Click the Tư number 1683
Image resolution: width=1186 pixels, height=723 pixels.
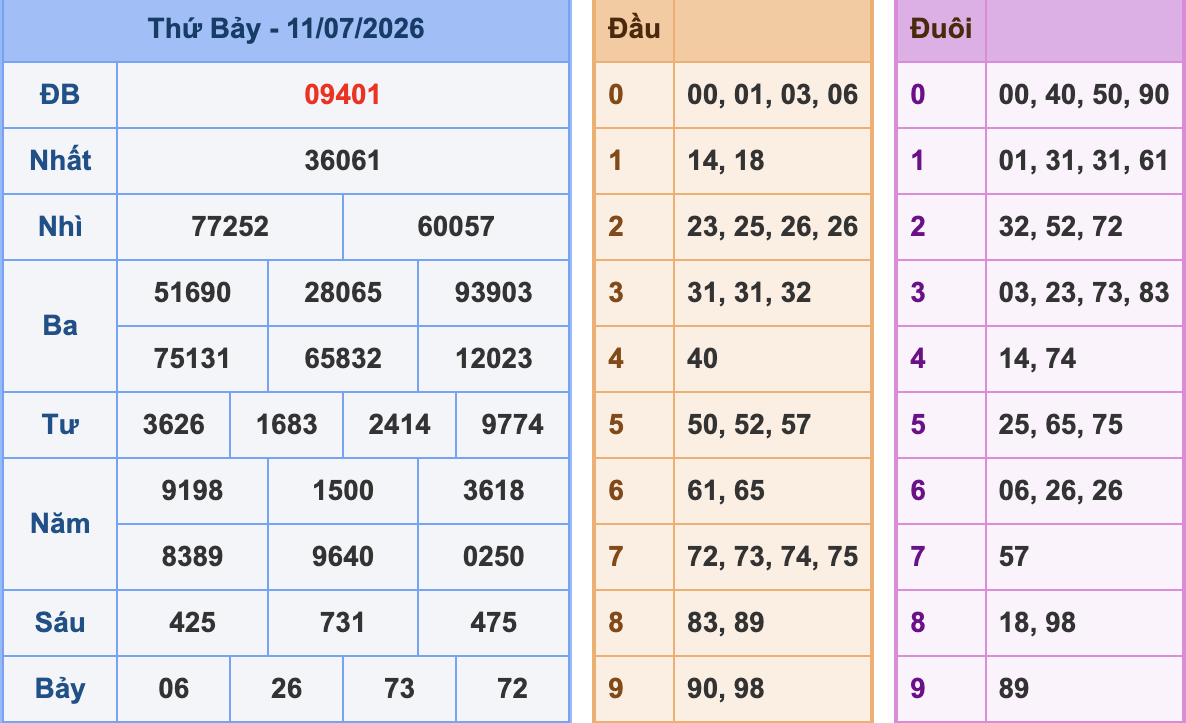click(287, 424)
